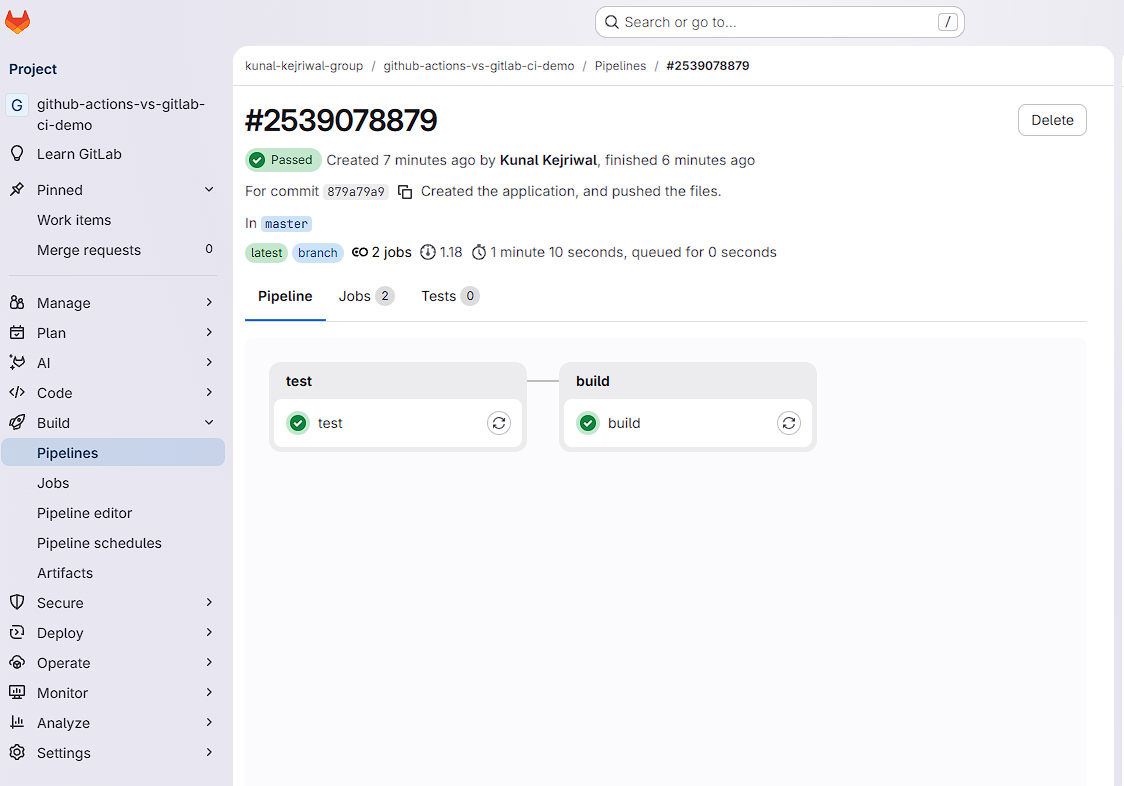Open commit 879a79a9 link

(356, 191)
